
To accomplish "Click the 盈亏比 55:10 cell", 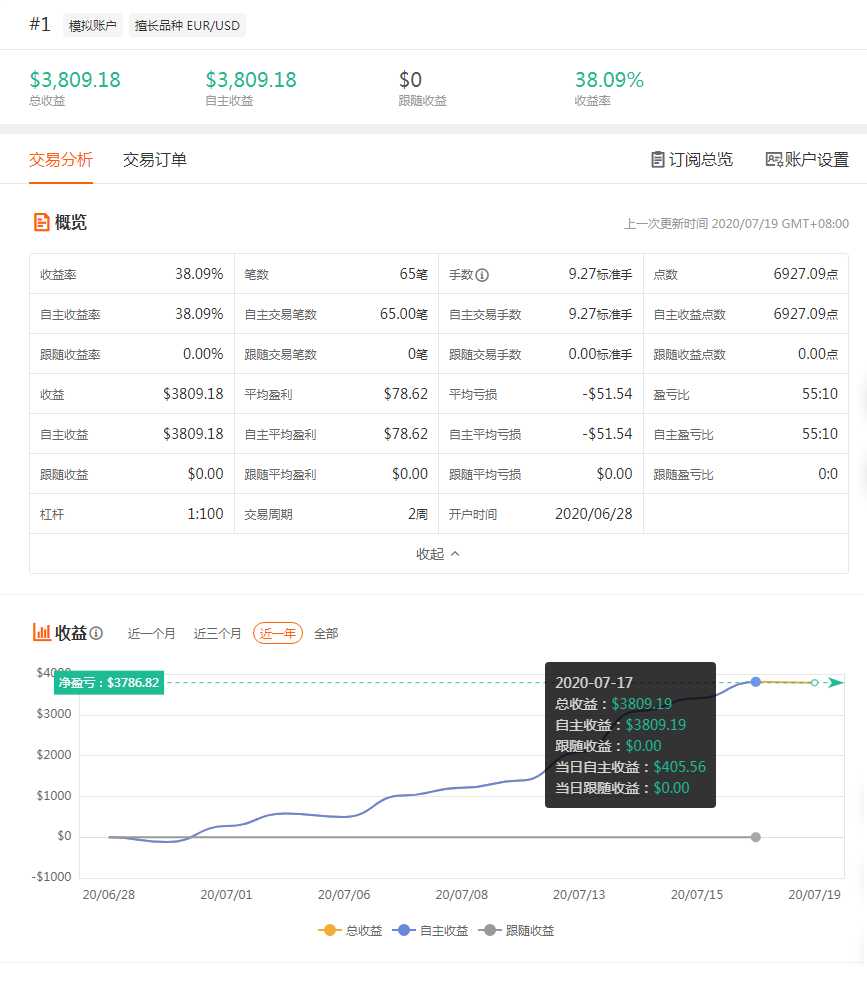I will point(746,394).
